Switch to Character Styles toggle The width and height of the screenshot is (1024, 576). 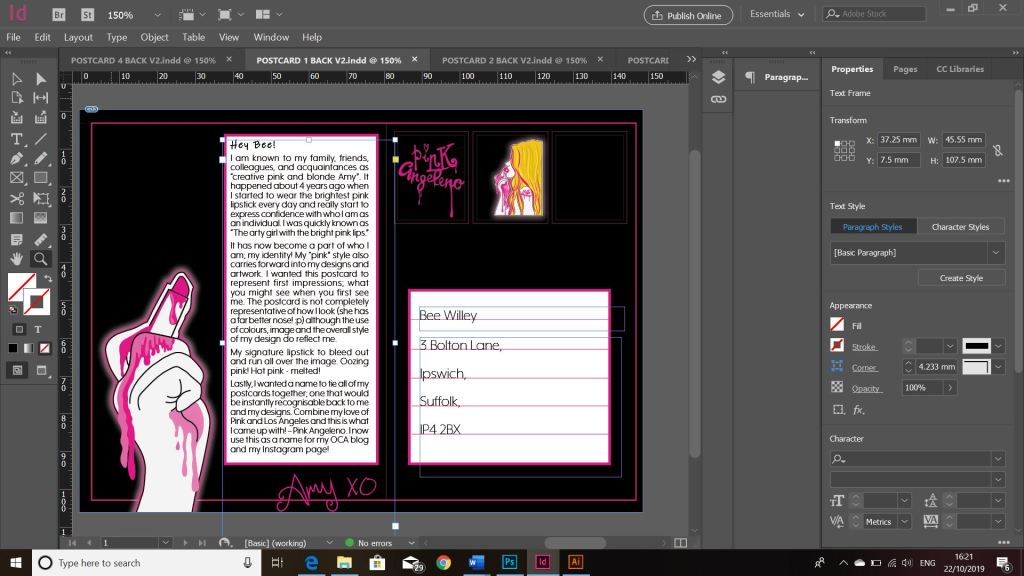[960, 227]
